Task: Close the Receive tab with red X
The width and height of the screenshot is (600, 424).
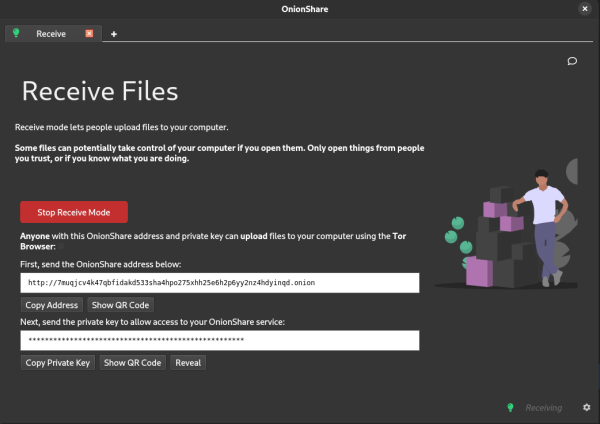Action: 89,33
